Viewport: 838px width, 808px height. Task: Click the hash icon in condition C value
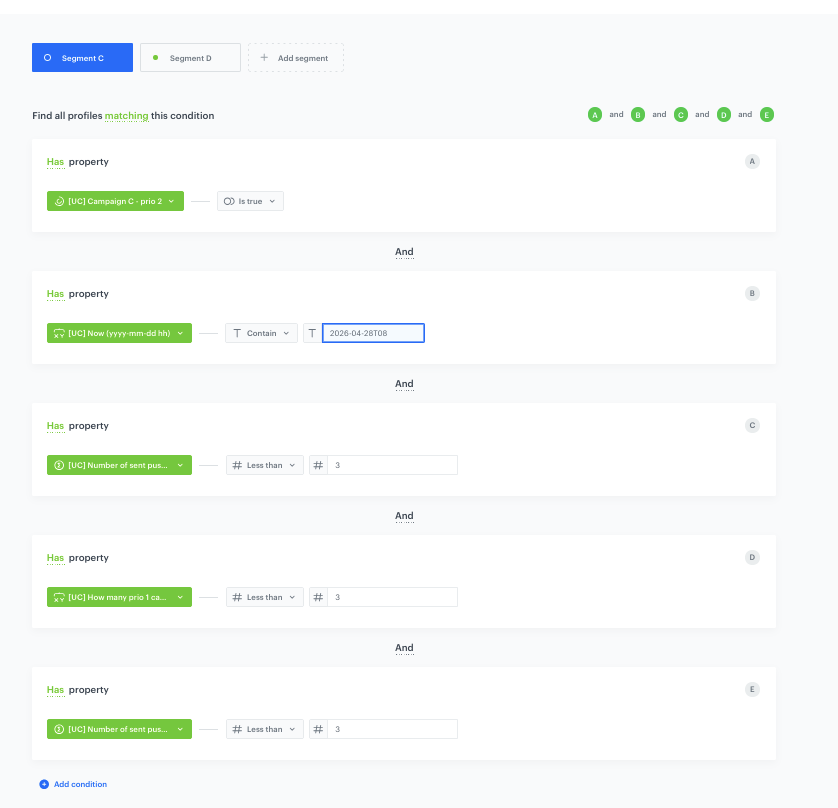318,465
